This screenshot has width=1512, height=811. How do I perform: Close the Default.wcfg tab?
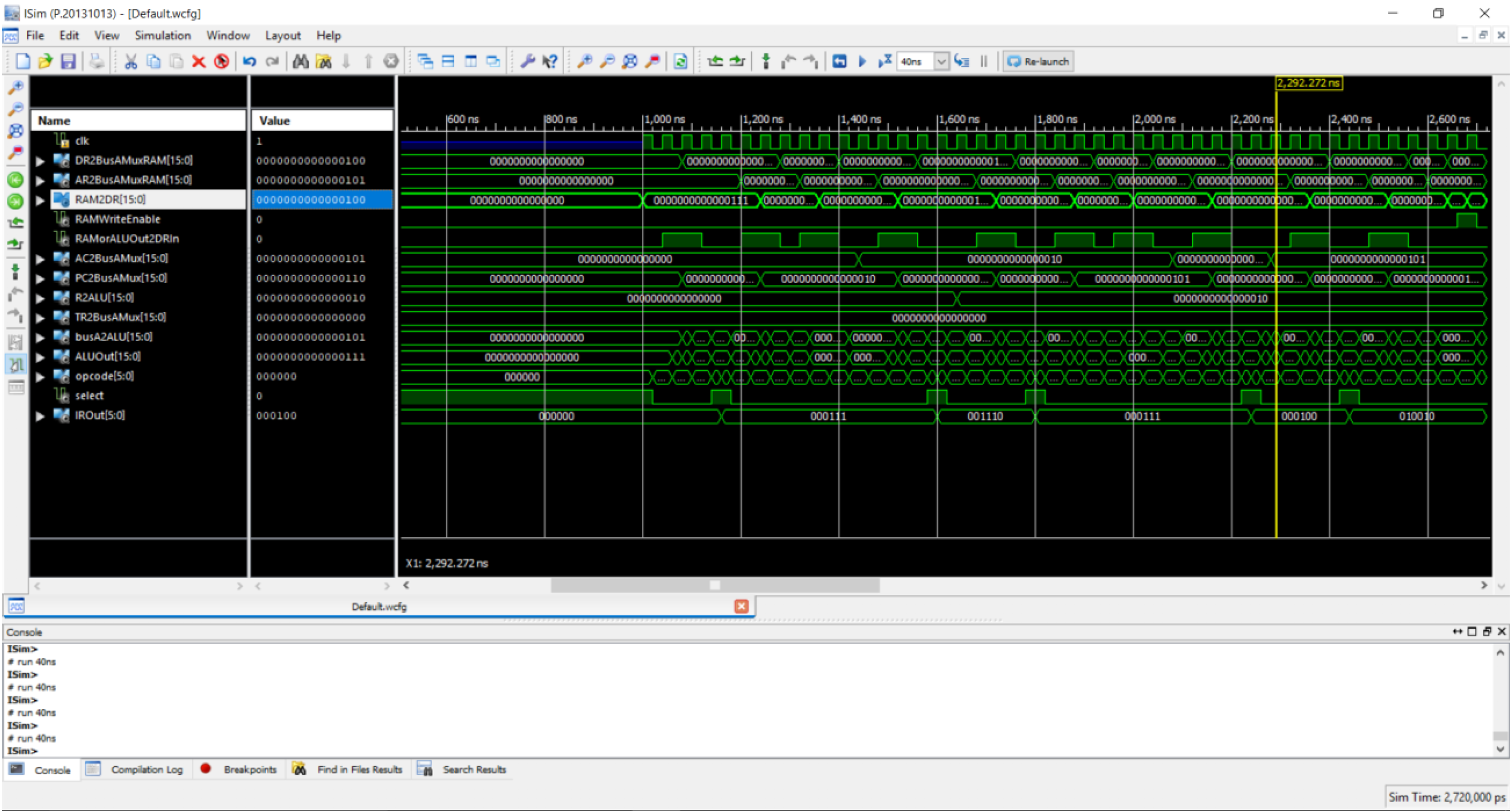(741, 606)
